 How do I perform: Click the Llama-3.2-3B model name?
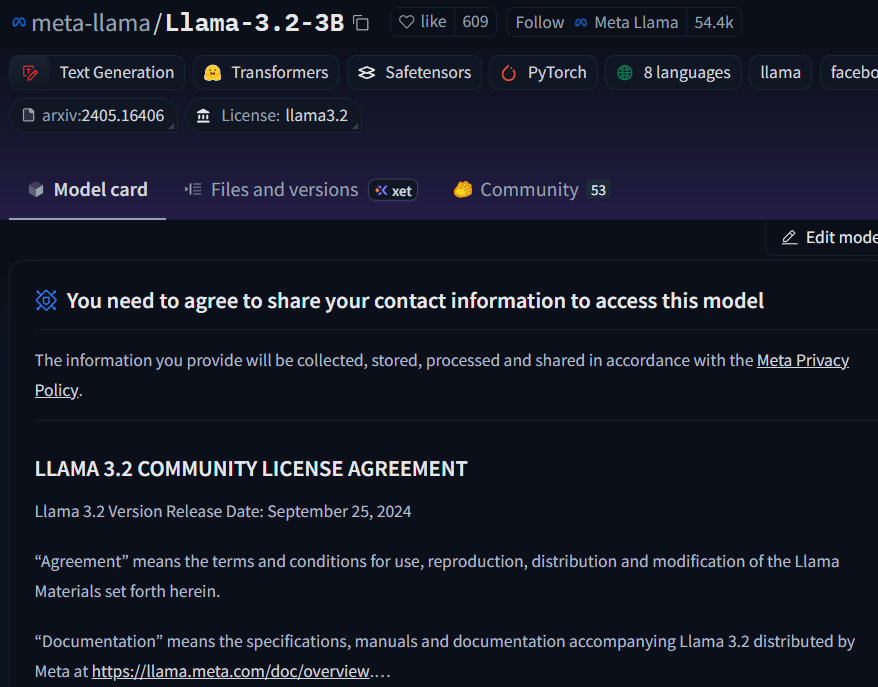coord(255,23)
